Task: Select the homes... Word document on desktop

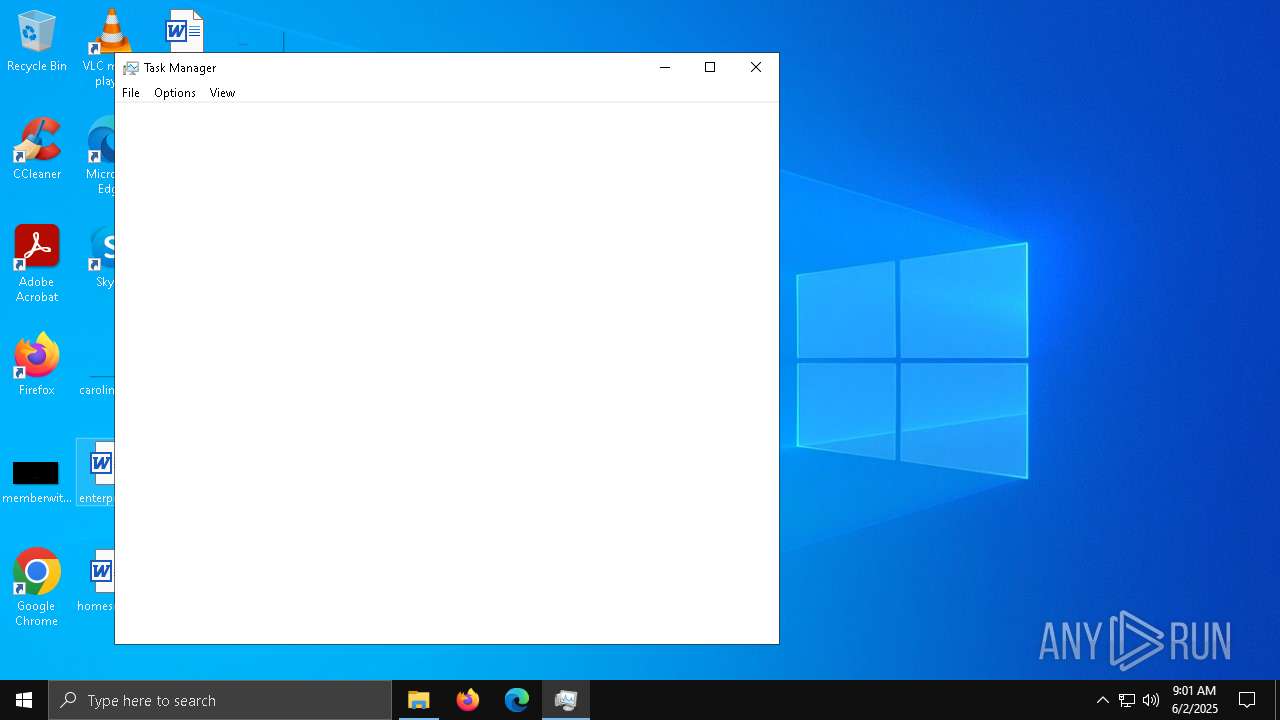Action: click(97, 580)
